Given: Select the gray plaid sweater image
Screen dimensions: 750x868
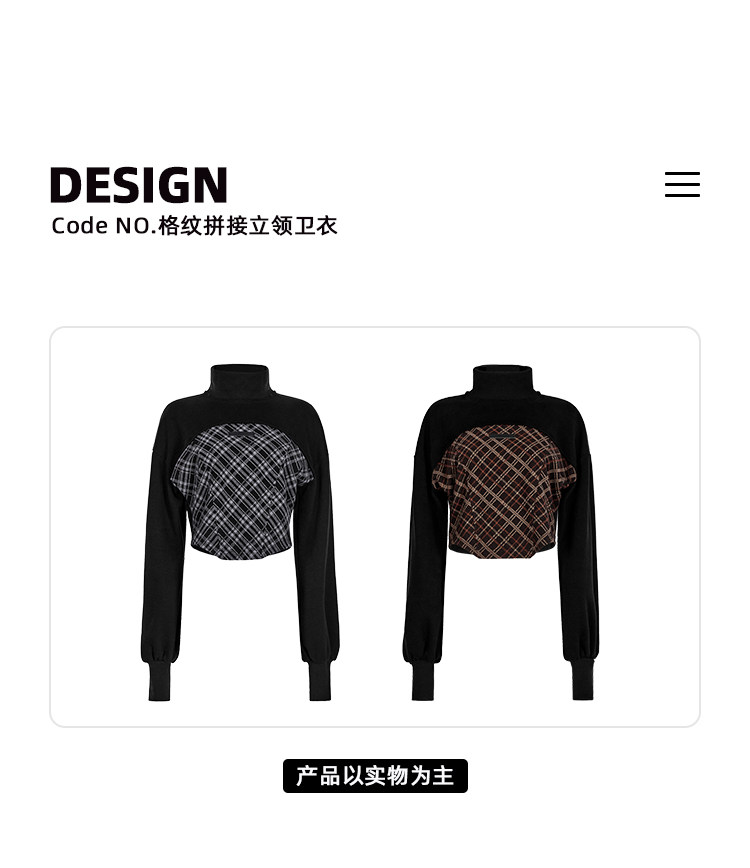Looking at the screenshot, I should pos(240,532).
